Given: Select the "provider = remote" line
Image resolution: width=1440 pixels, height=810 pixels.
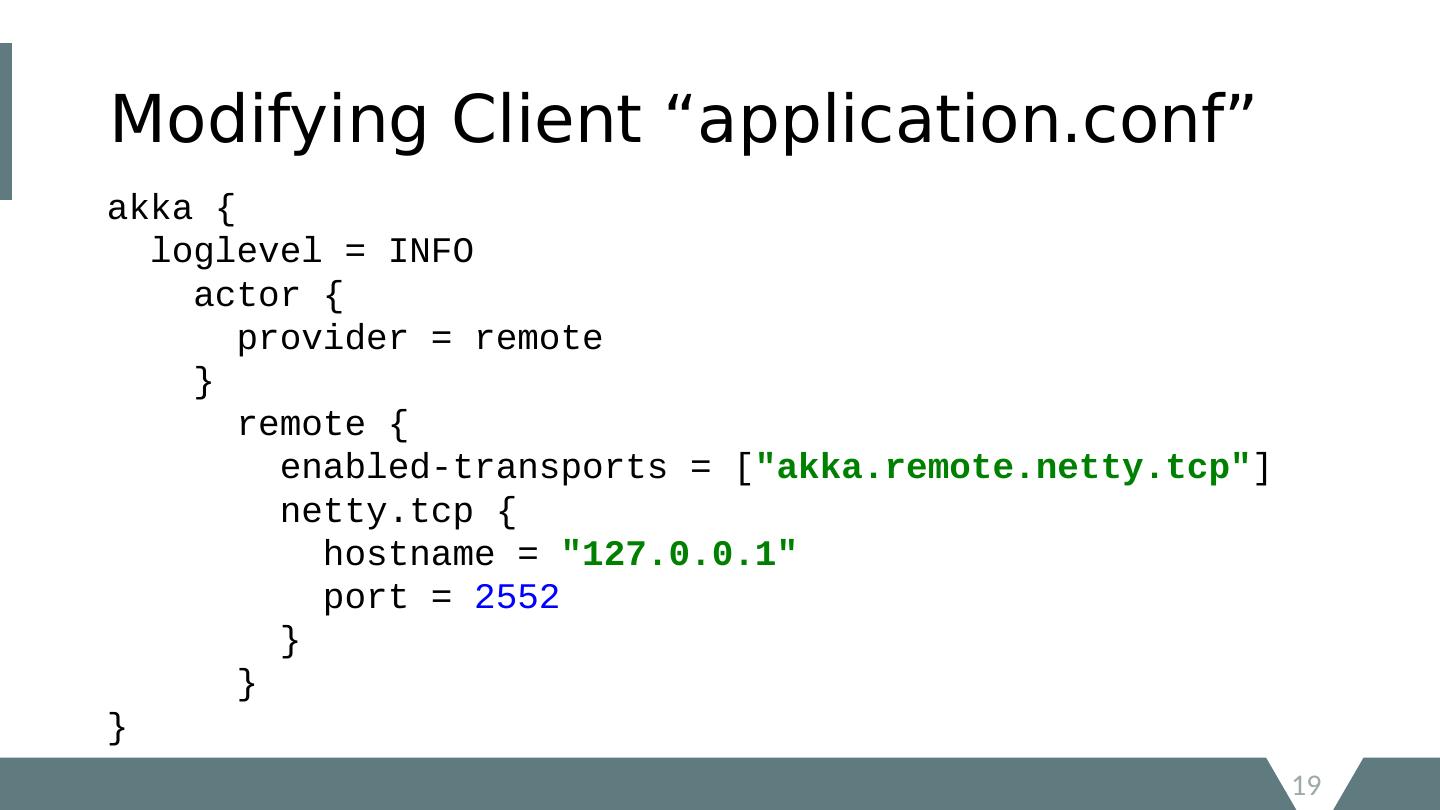Looking at the screenshot, I should [419, 339].
